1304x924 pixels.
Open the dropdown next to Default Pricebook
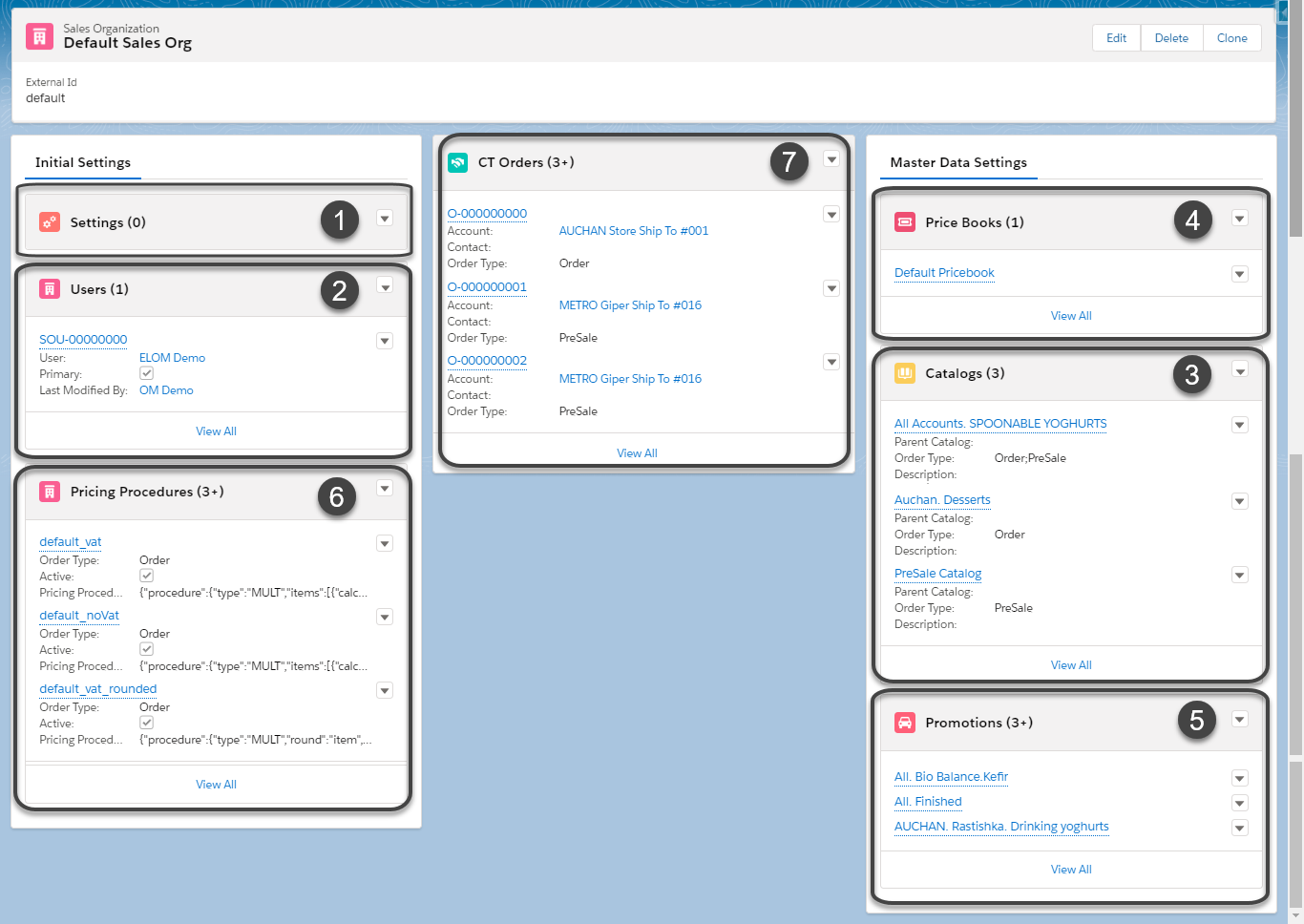click(1239, 274)
